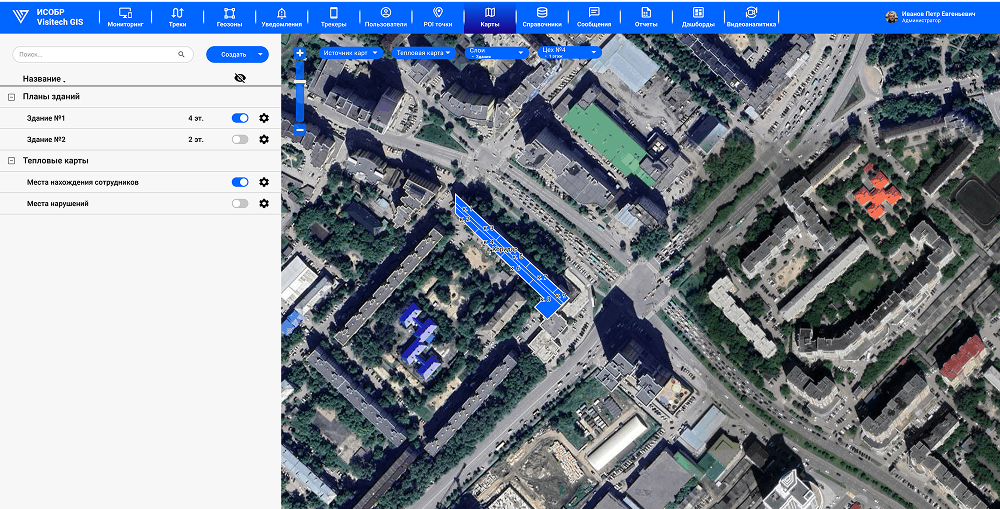Switch to the Отчеты tab
The height and width of the screenshot is (509, 1000).
coord(646,17)
